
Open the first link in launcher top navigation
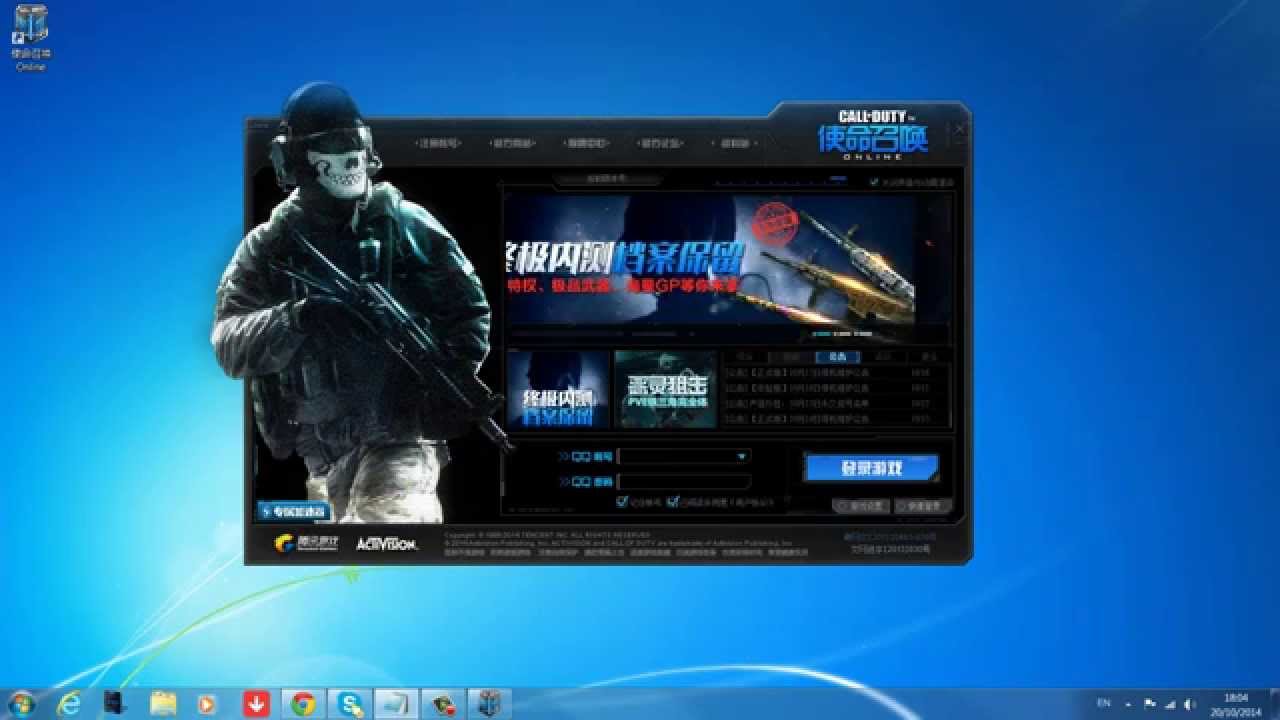pos(438,143)
